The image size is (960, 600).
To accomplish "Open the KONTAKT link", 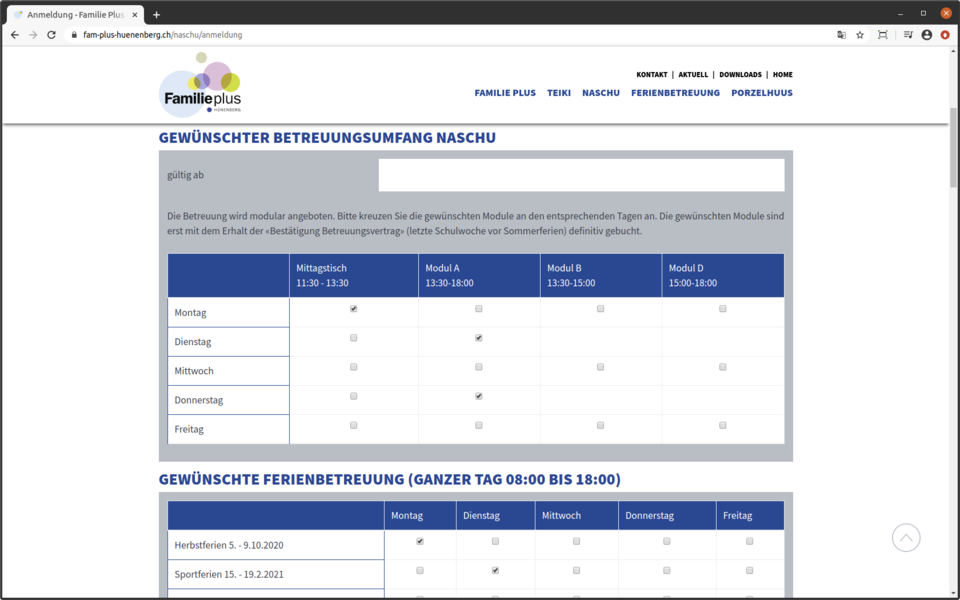I will pyautogui.click(x=651, y=75).
